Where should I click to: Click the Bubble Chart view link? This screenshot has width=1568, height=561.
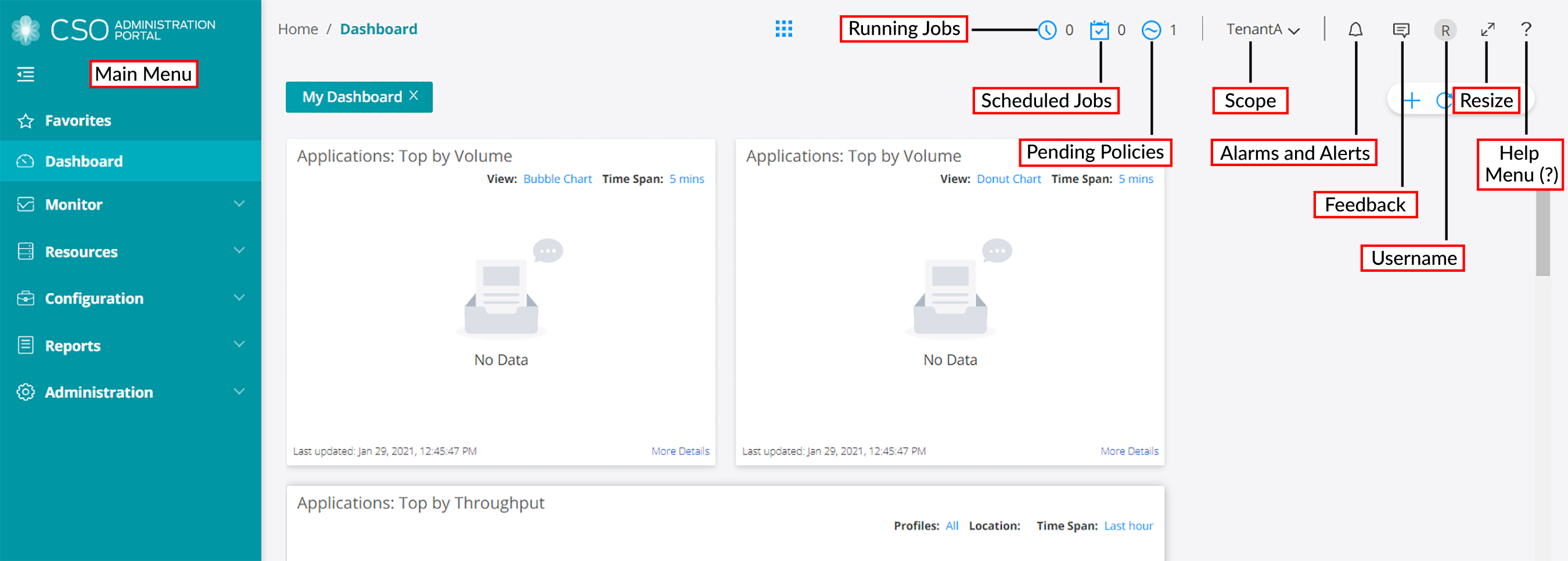tap(557, 179)
